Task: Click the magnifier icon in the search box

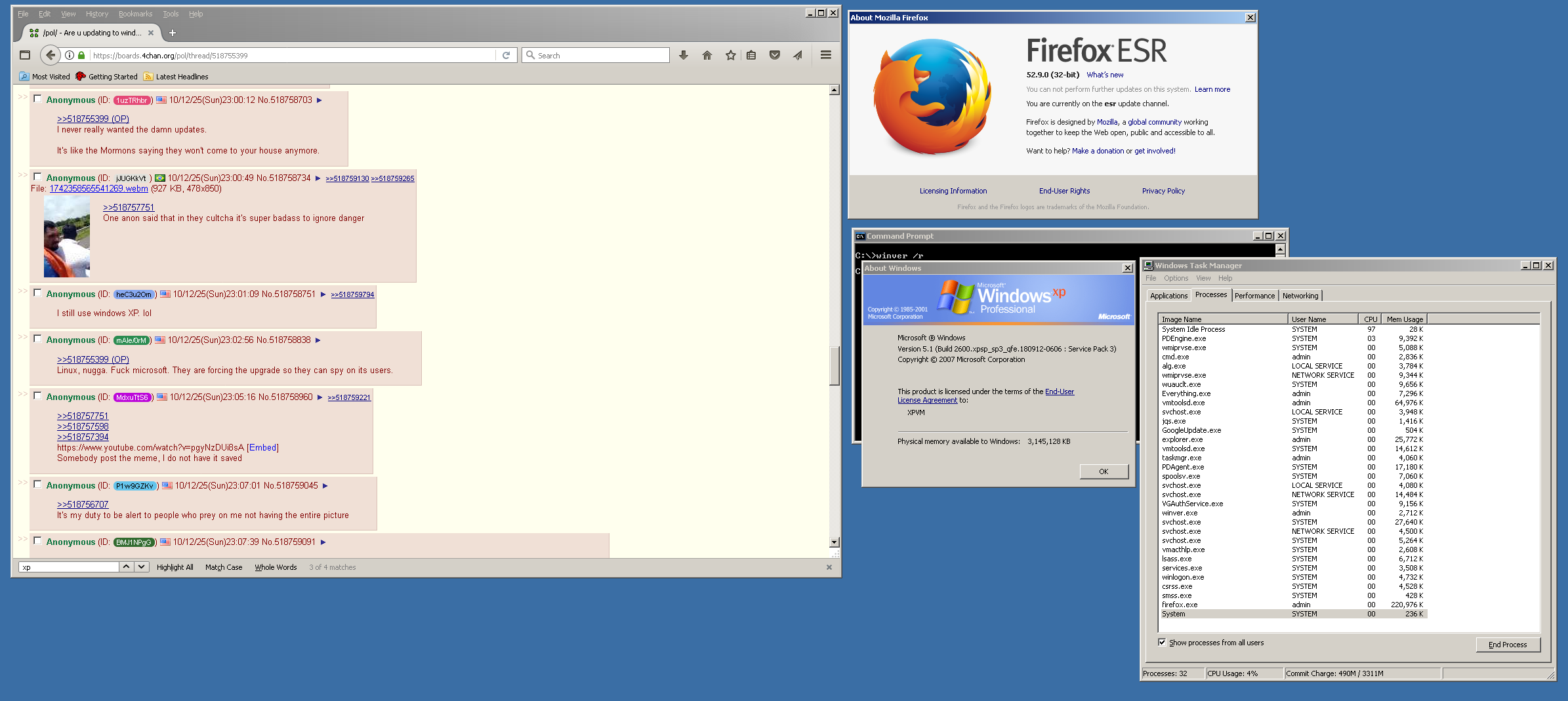Action: click(531, 56)
